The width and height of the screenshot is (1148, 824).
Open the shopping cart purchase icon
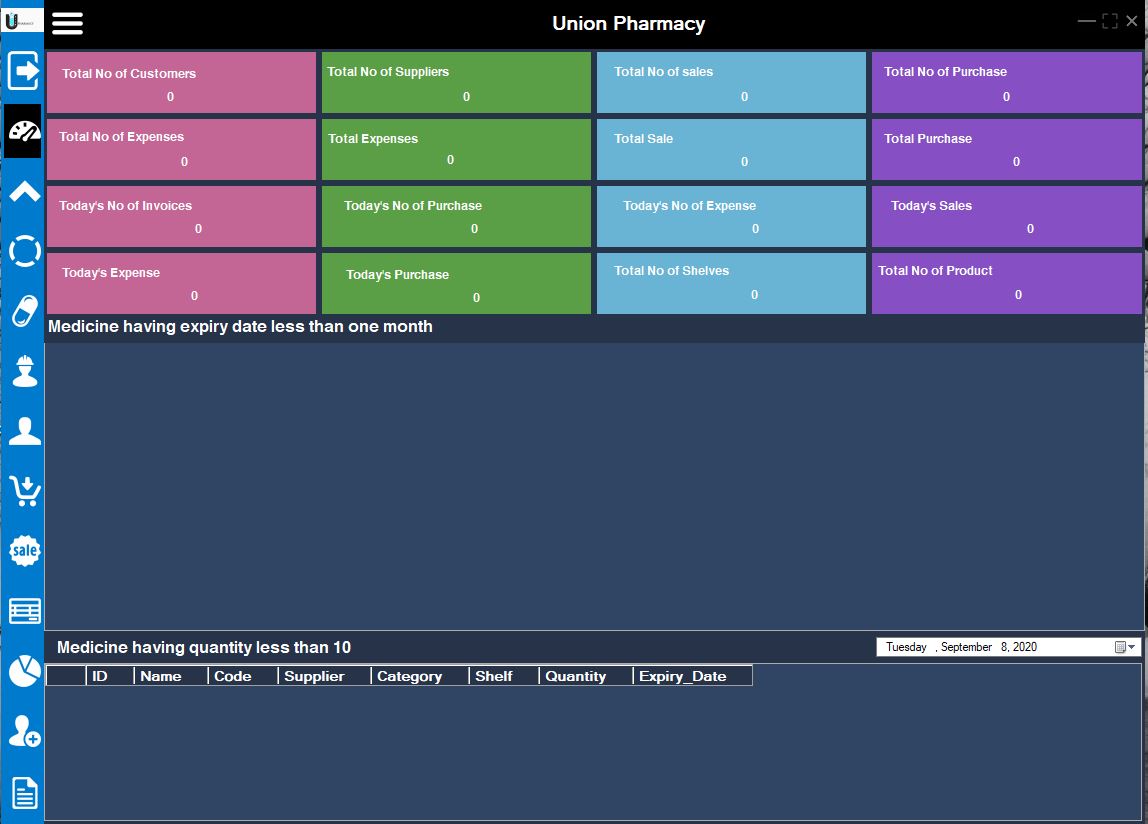(x=24, y=490)
